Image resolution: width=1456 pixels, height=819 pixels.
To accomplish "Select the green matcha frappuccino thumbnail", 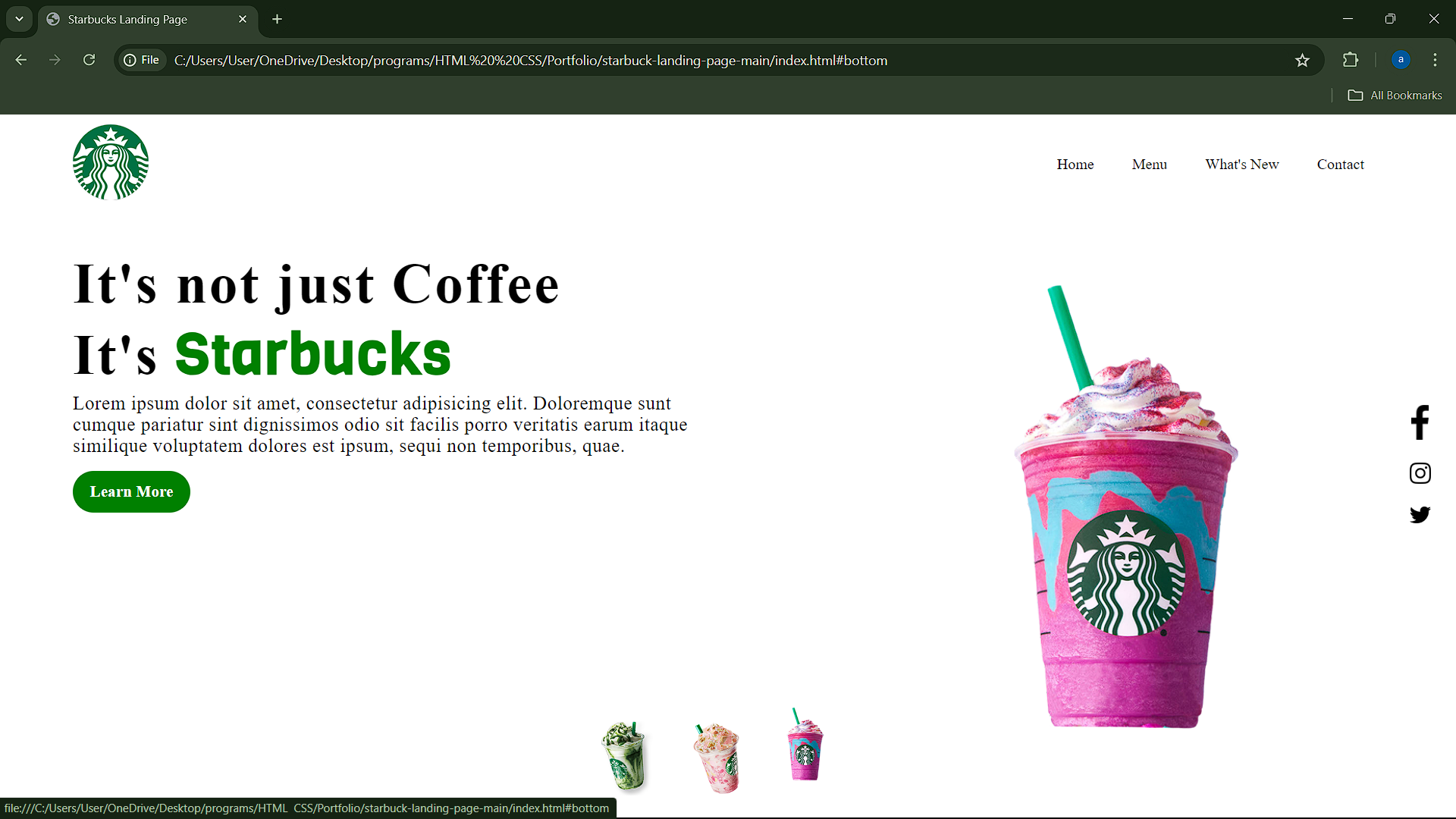I will tap(625, 756).
